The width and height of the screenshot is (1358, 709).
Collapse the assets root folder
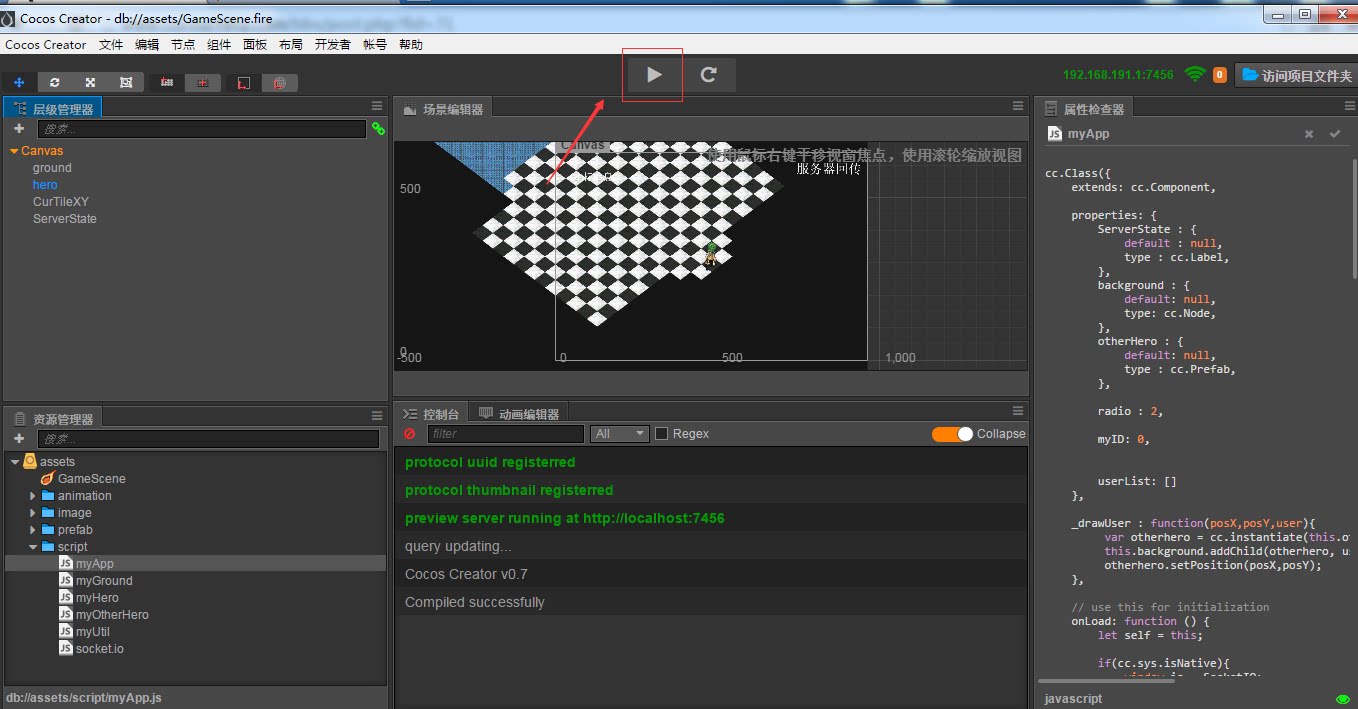point(15,462)
